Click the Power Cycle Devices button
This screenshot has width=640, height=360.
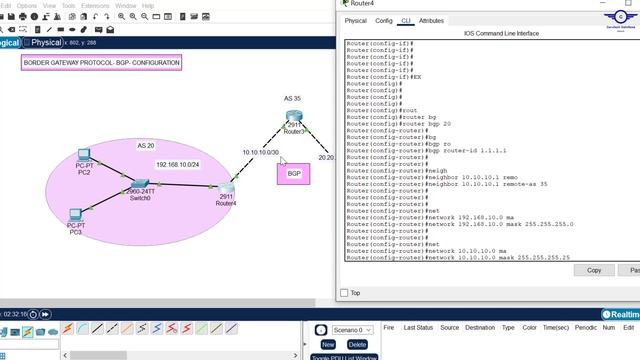(33, 314)
